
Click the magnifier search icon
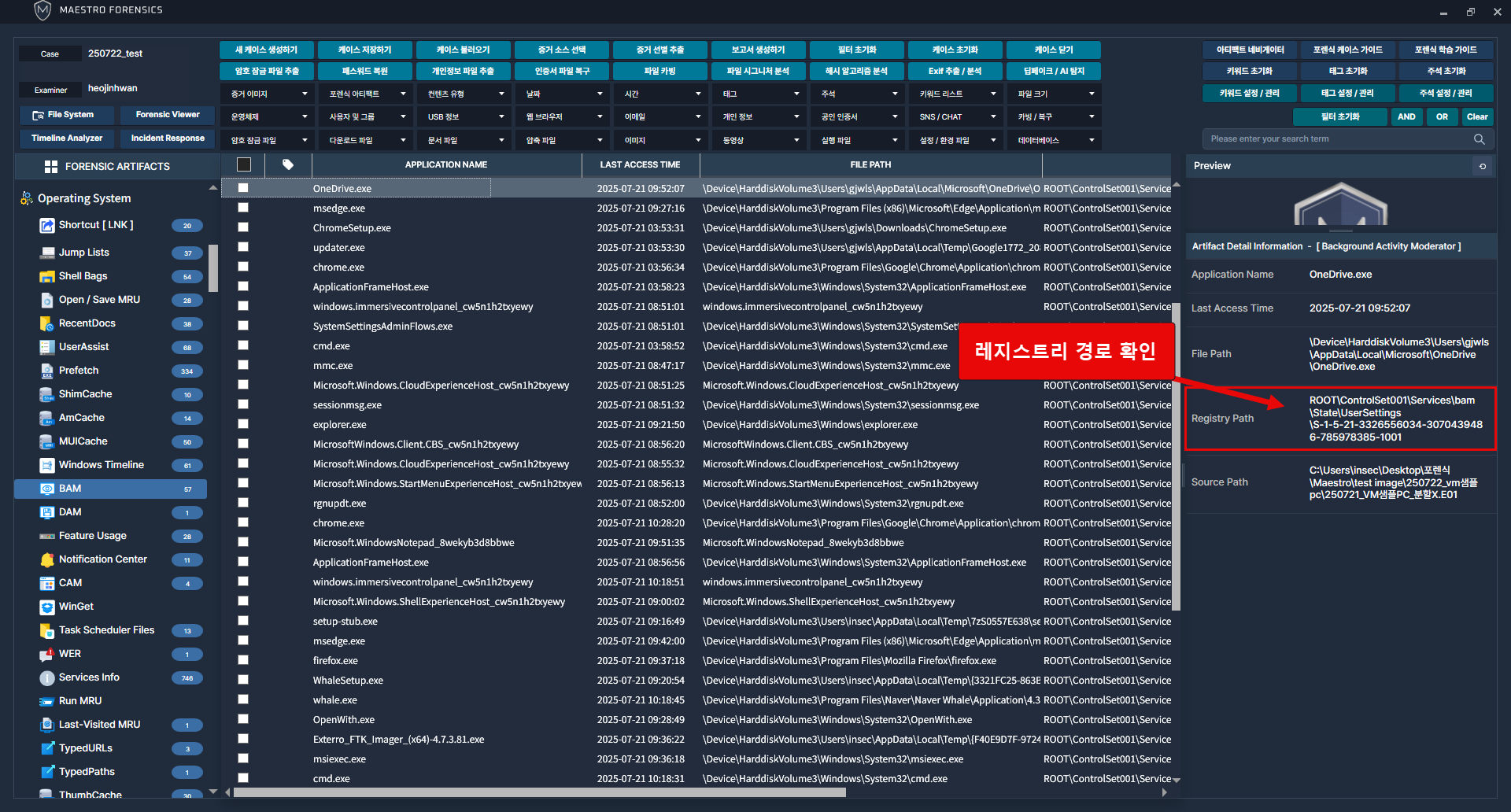(x=1479, y=139)
